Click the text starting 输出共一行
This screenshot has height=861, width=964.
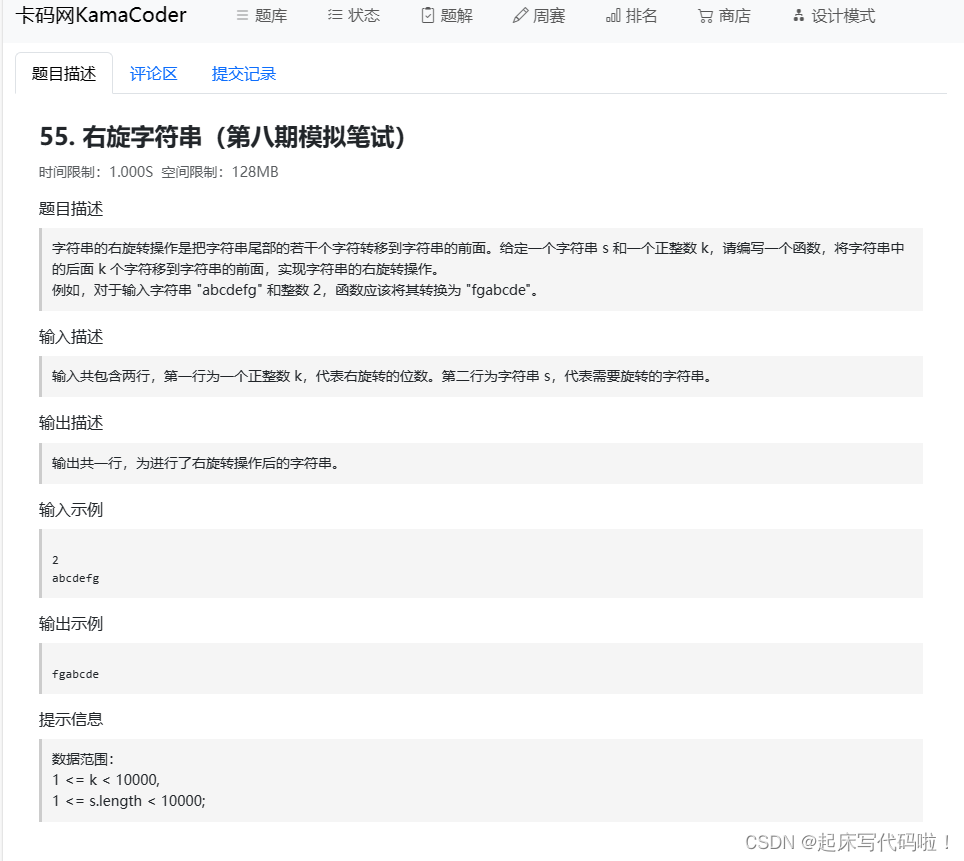(196, 463)
